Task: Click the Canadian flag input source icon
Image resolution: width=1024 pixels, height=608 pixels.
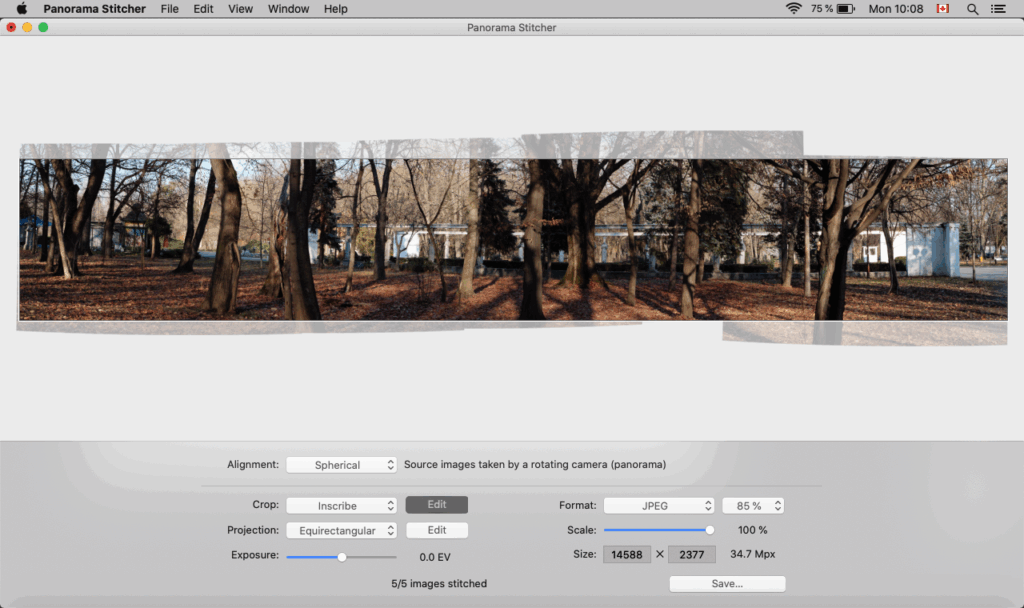Action: pos(941,9)
